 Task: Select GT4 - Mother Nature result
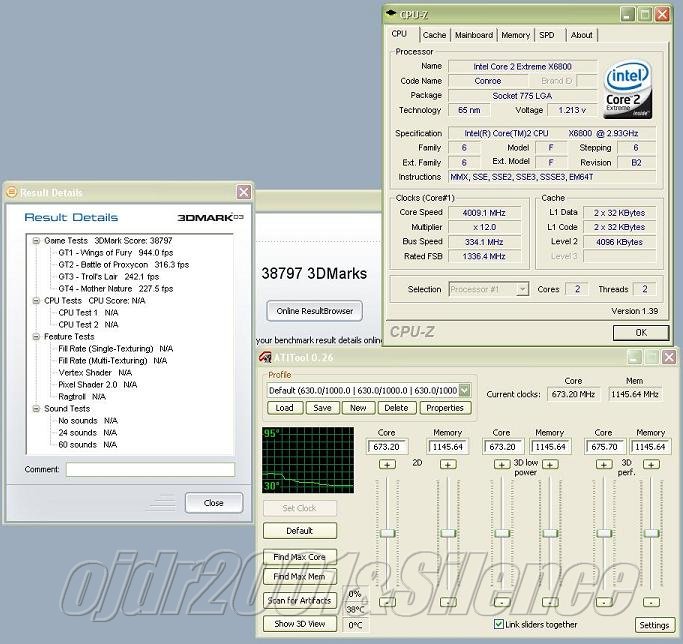[115, 288]
